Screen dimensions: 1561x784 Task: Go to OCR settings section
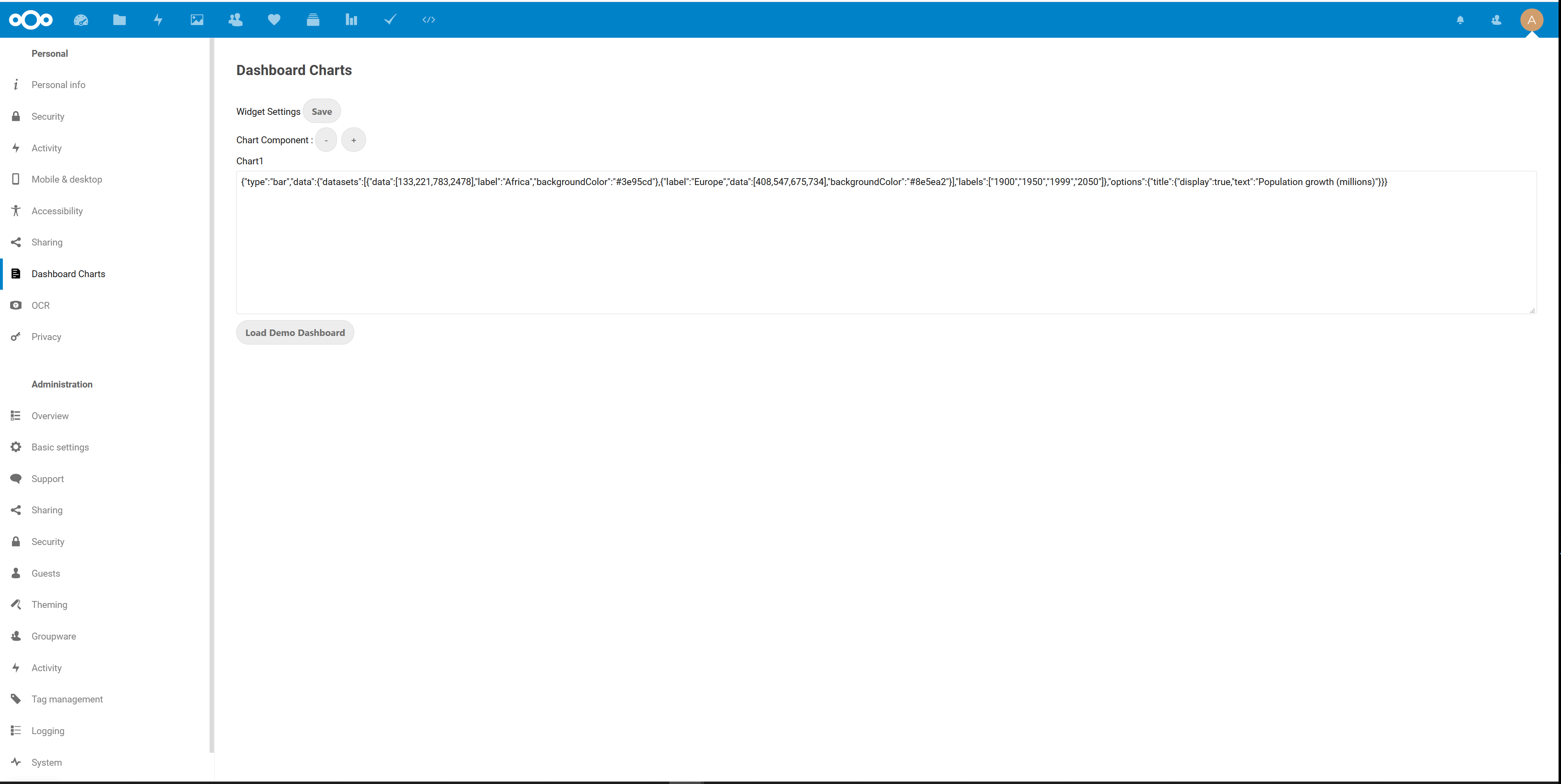point(41,305)
